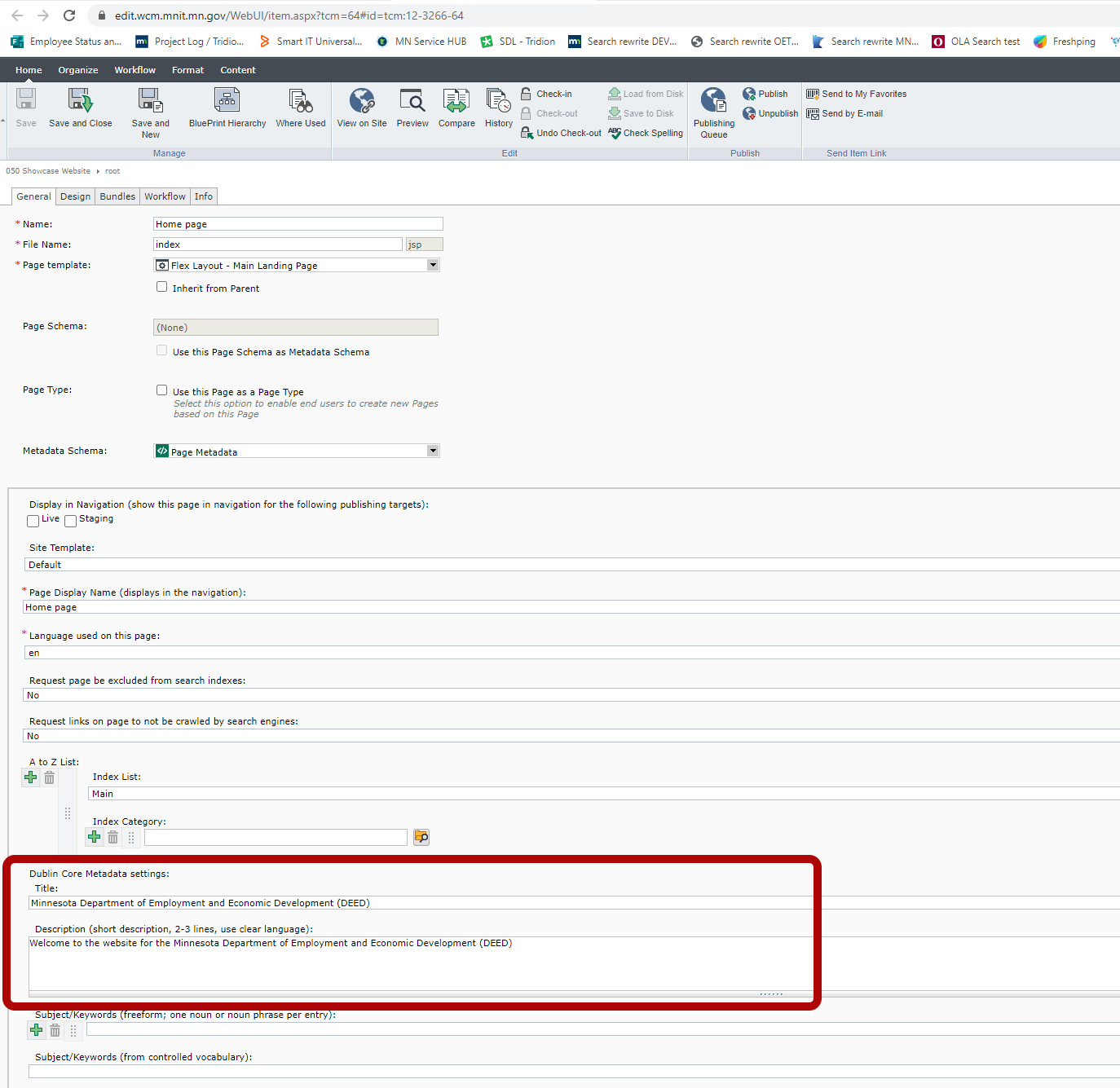Open the Site Template Default select field

tap(571, 565)
